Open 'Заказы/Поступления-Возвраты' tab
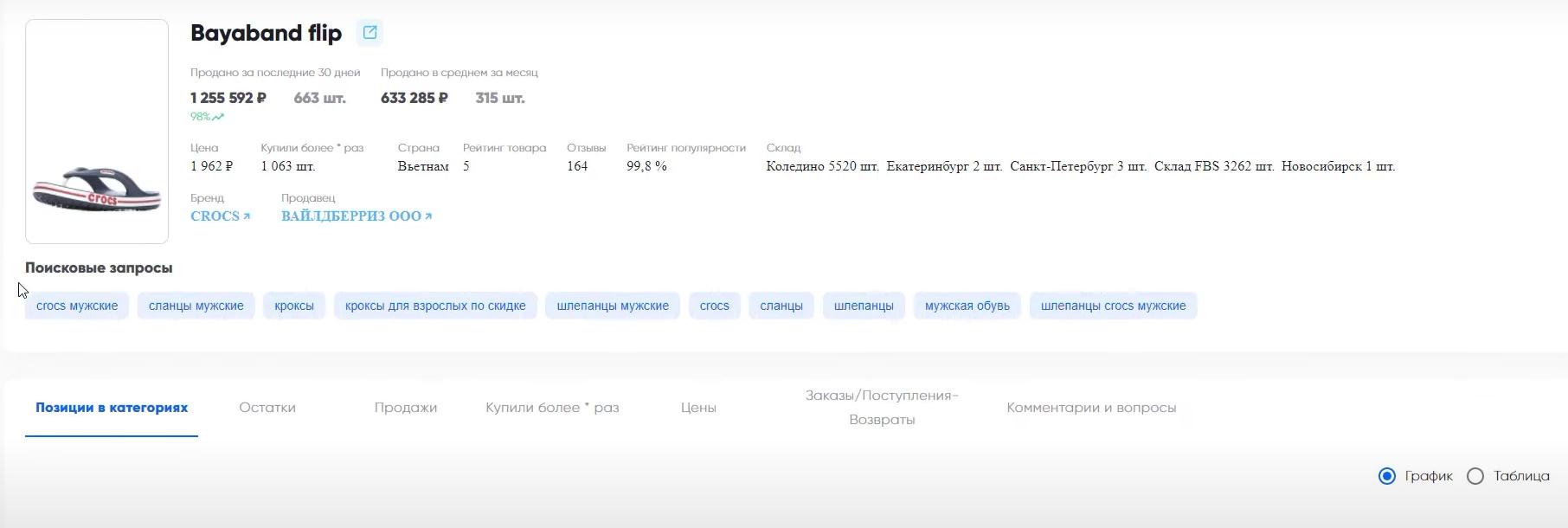Viewport: 1568px width, 528px height. pyautogui.click(x=882, y=408)
